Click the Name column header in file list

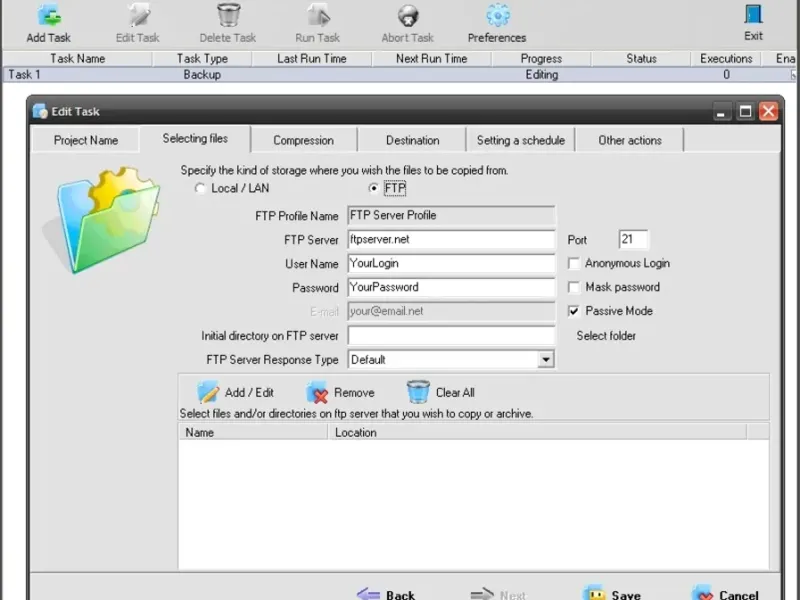253,433
